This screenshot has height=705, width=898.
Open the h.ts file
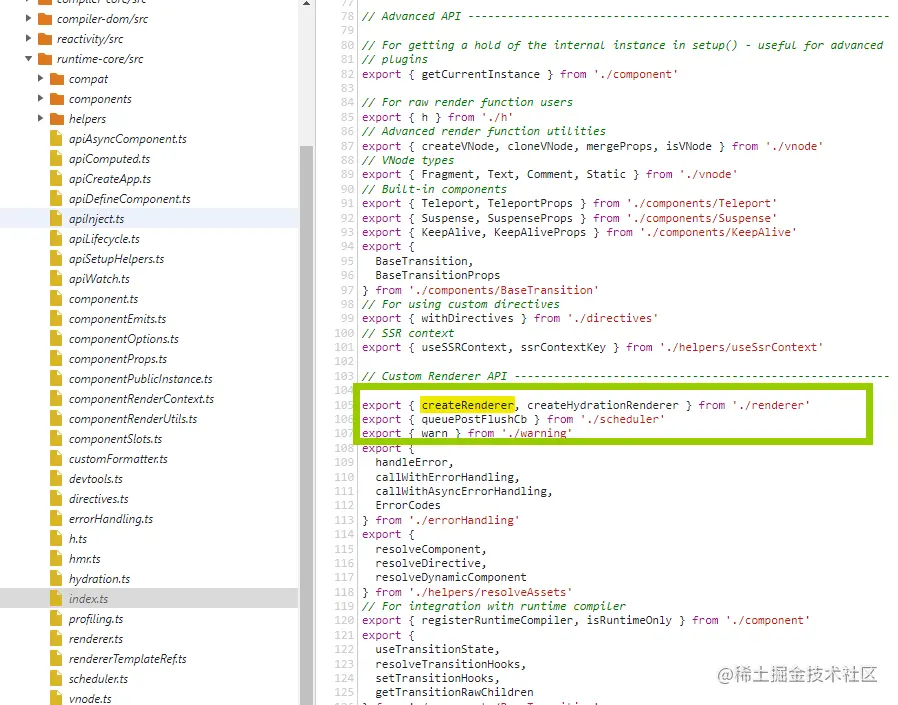coord(78,539)
